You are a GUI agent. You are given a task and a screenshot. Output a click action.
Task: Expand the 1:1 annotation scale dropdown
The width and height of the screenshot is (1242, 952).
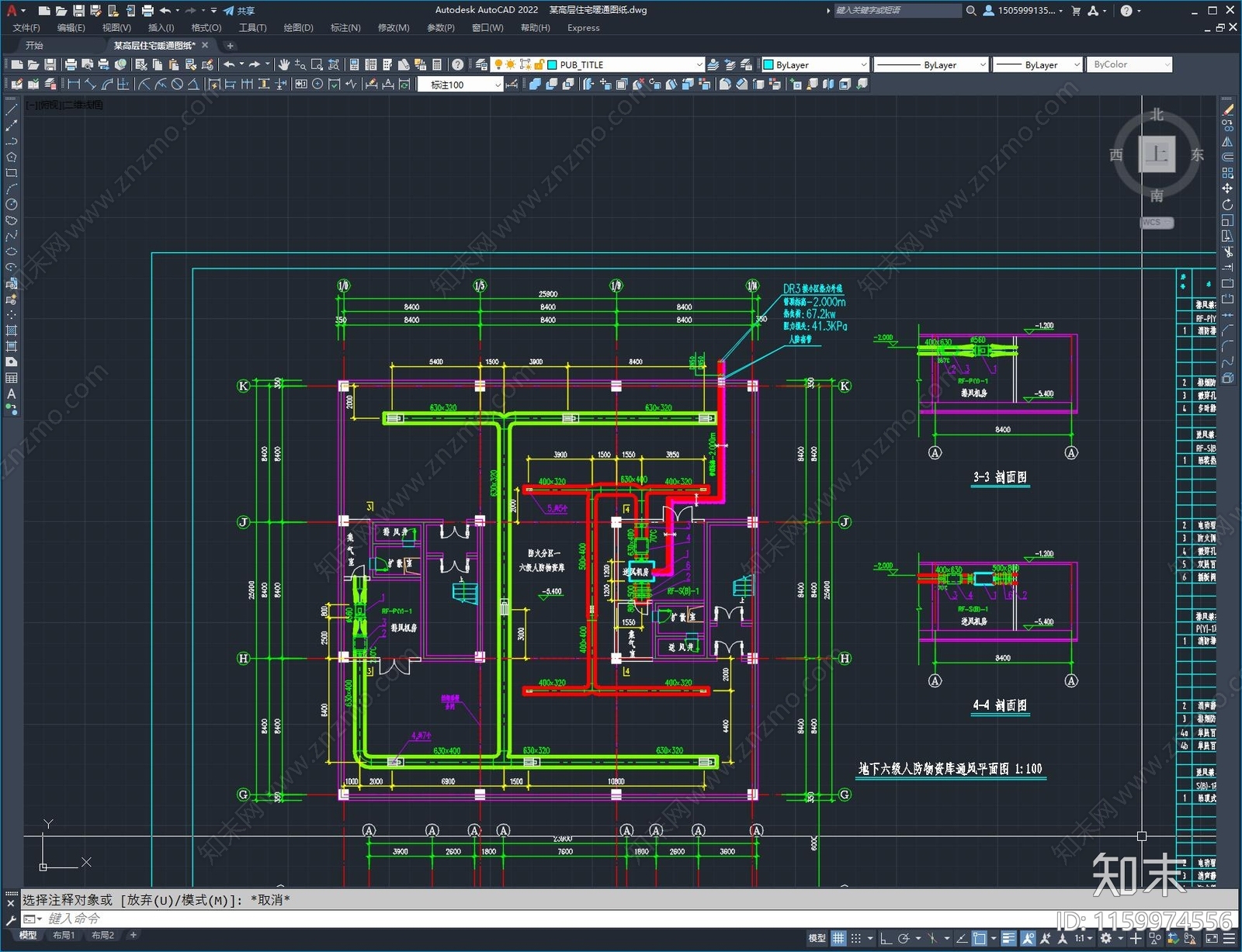tap(1083, 938)
